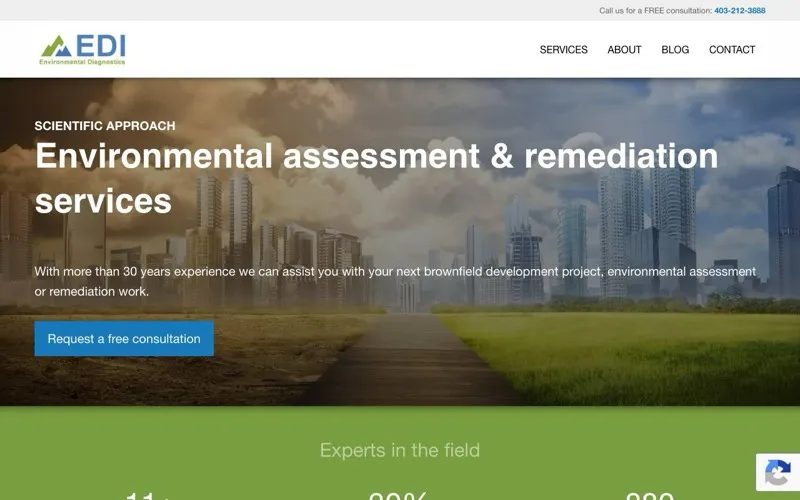This screenshot has height=500, width=800.
Task: Click the Experts in the field heading
Action: click(399, 450)
